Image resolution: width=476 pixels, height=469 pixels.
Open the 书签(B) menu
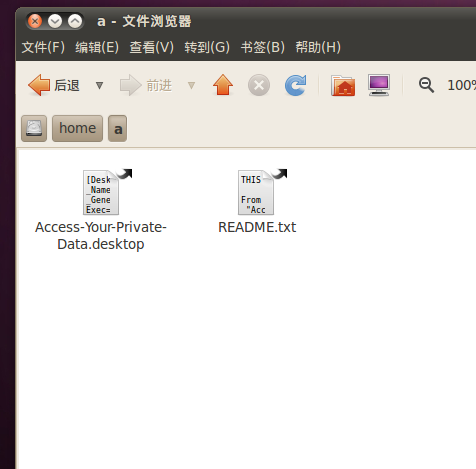pos(263,47)
